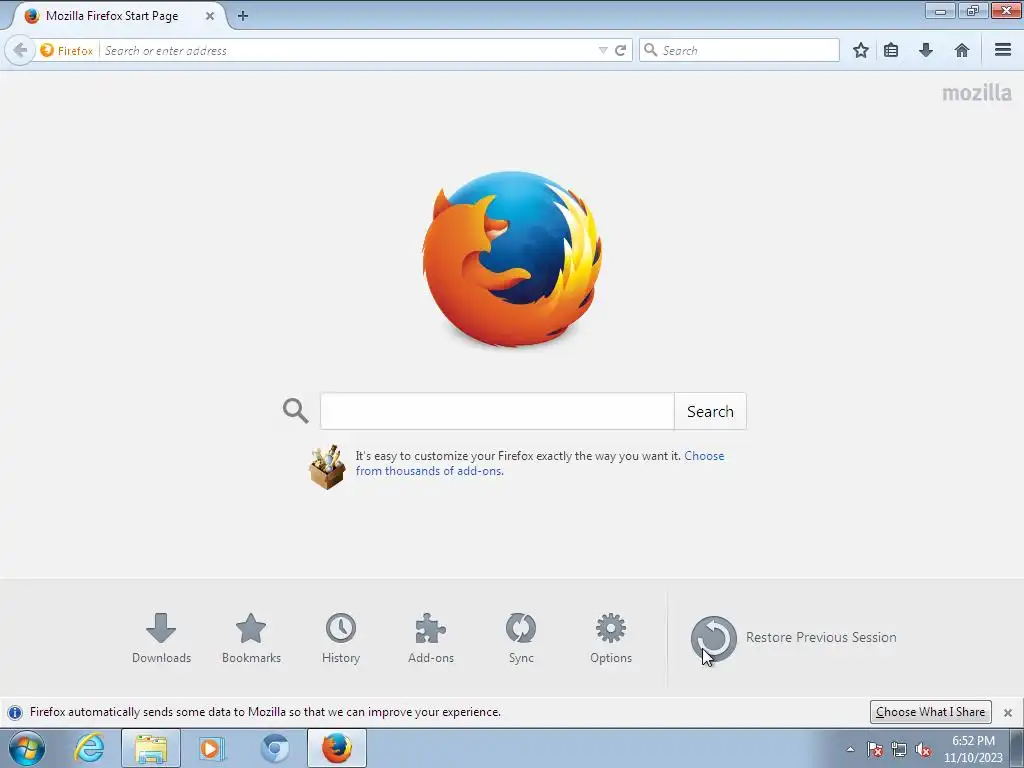Reload the current page
This screenshot has width=1024, height=768.
pos(620,50)
